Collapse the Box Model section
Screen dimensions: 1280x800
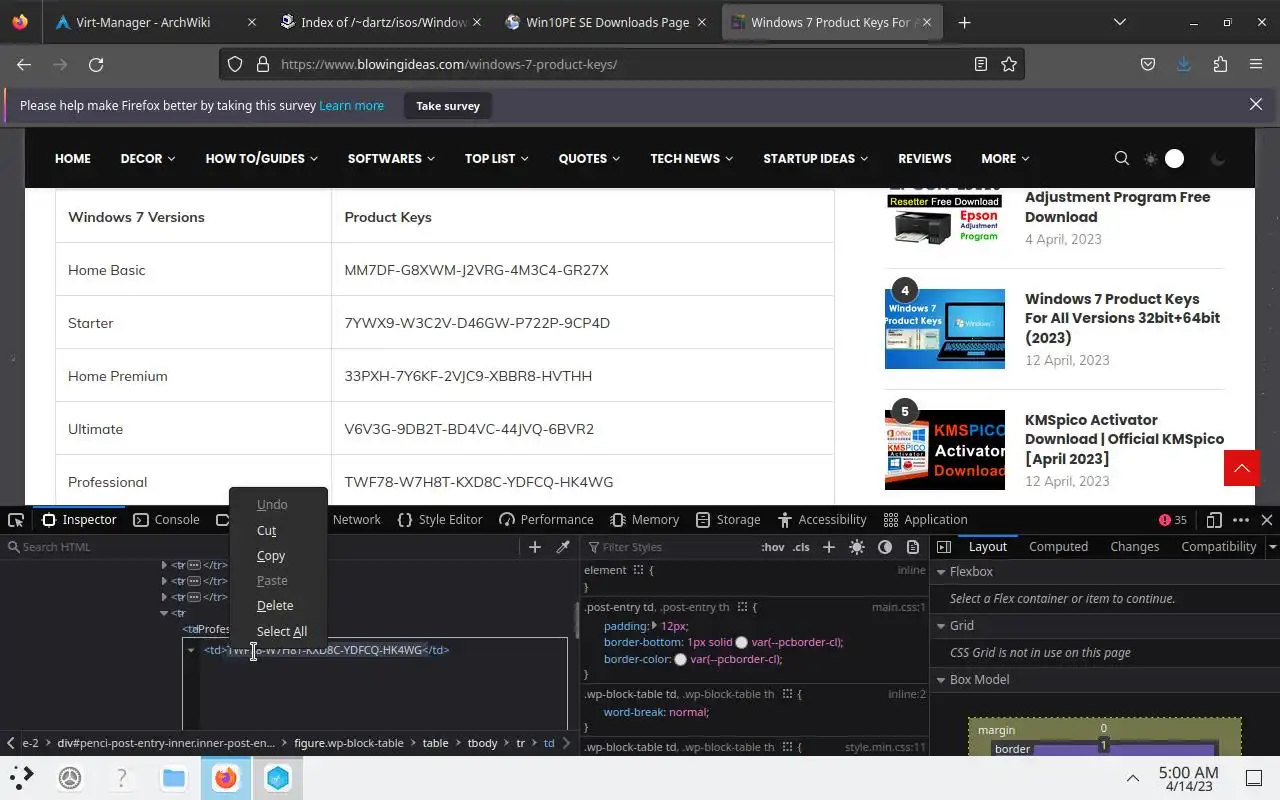click(x=940, y=680)
